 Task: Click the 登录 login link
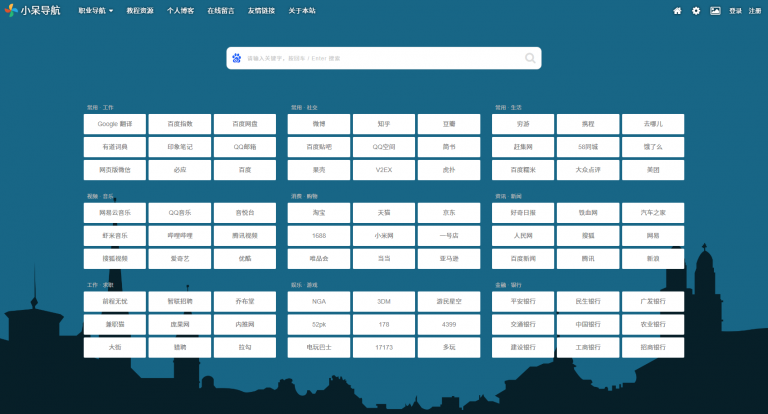735,11
